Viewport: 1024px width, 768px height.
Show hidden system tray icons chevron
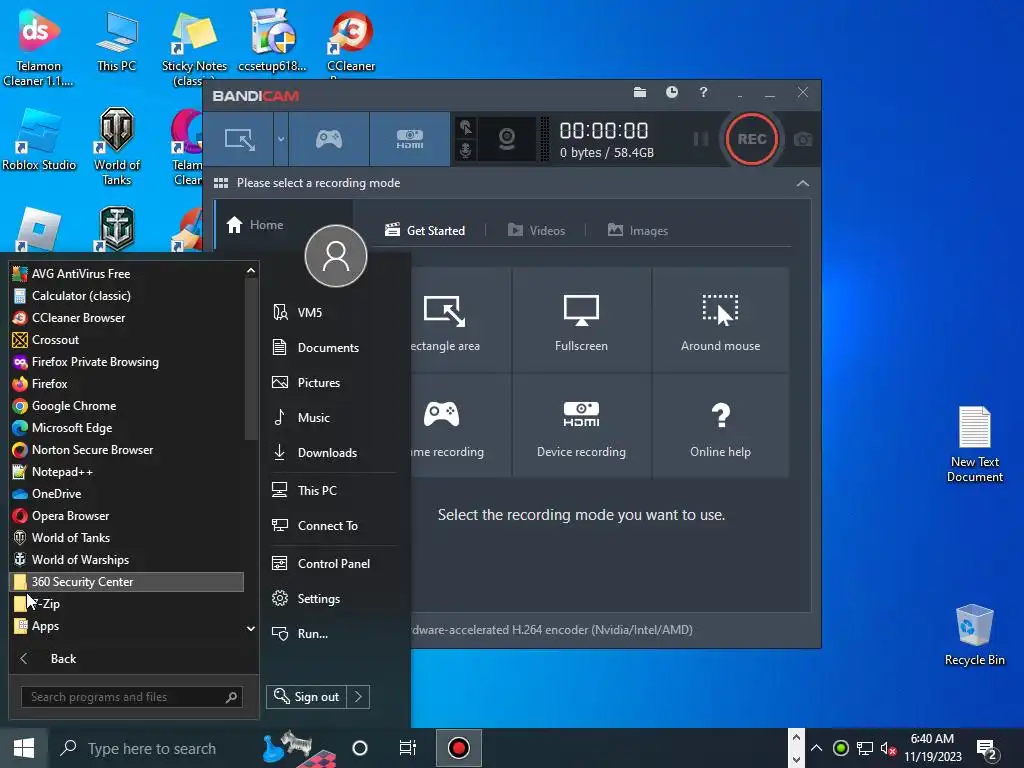[x=816, y=748]
